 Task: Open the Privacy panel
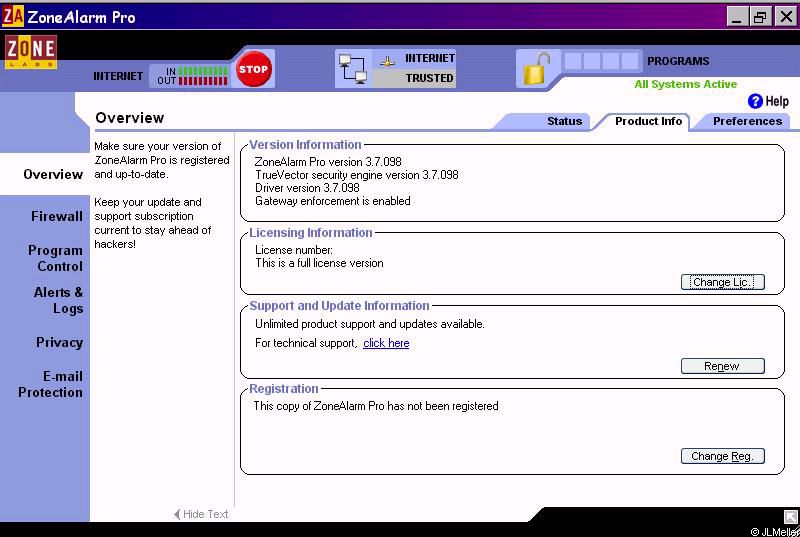click(x=59, y=342)
